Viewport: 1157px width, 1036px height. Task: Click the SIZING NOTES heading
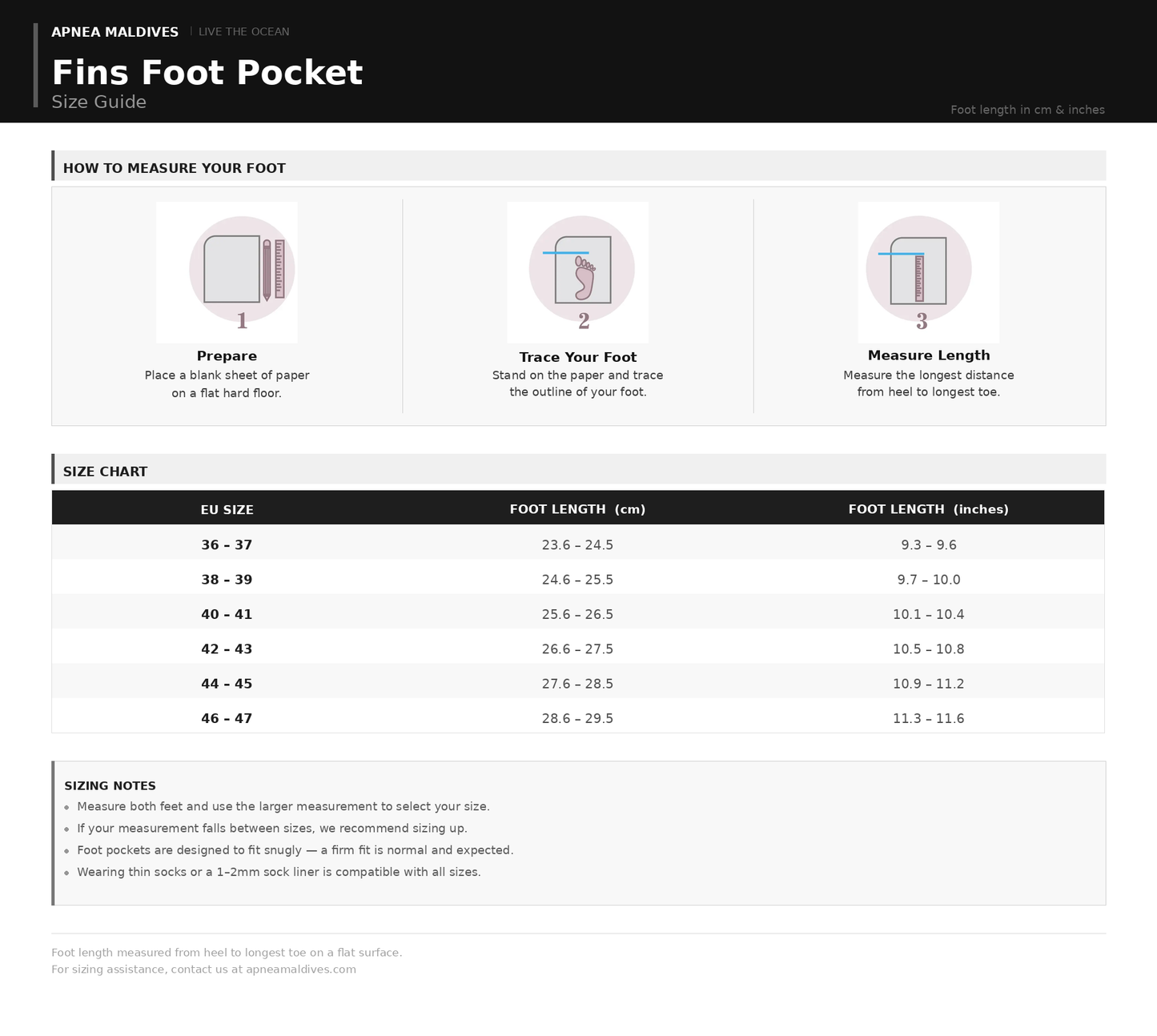point(110,786)
